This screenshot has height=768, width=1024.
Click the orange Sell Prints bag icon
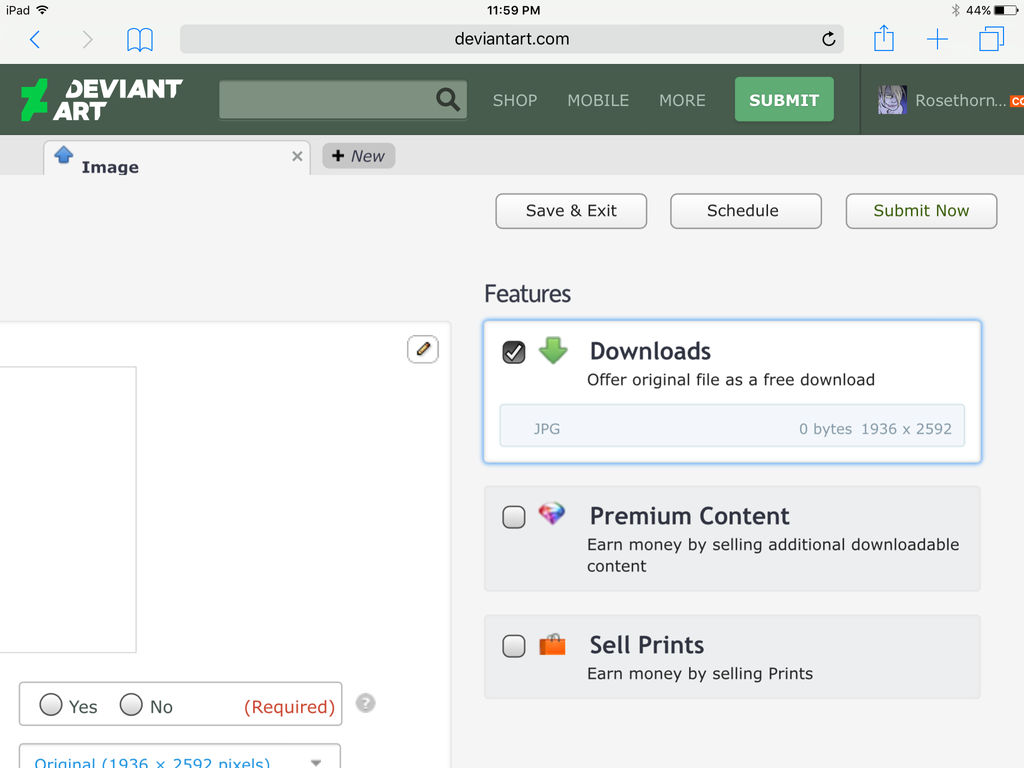[x=552, y=645]
